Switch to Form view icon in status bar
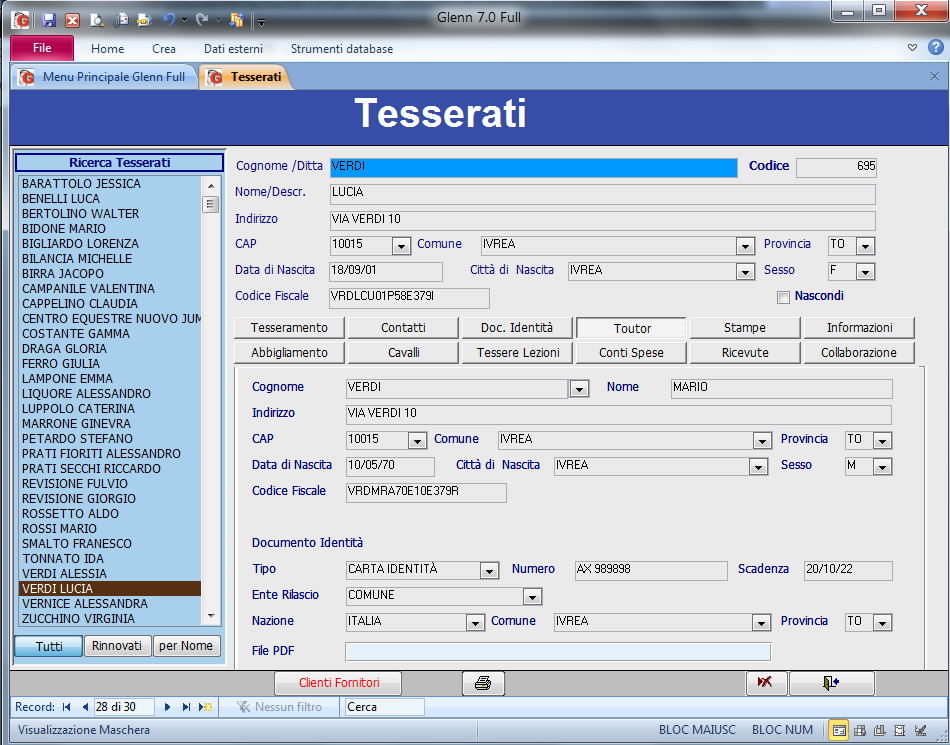 tap(839, 730)
